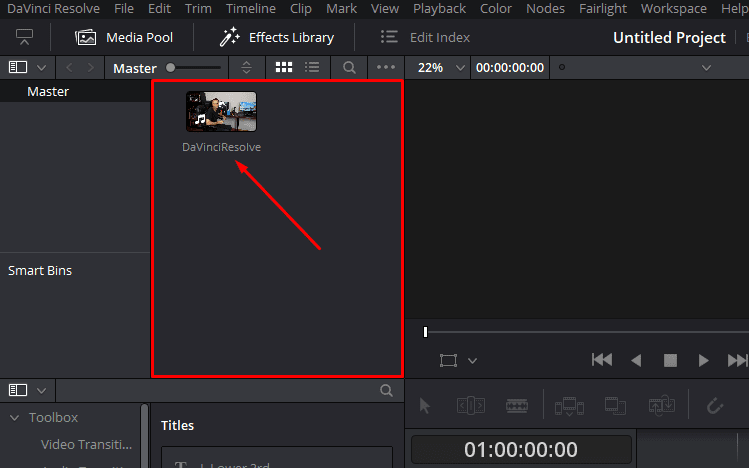The width and height of the screenshot is (749, 468).
Task: Open the Playback menu
Action: (x=439, y=9)
